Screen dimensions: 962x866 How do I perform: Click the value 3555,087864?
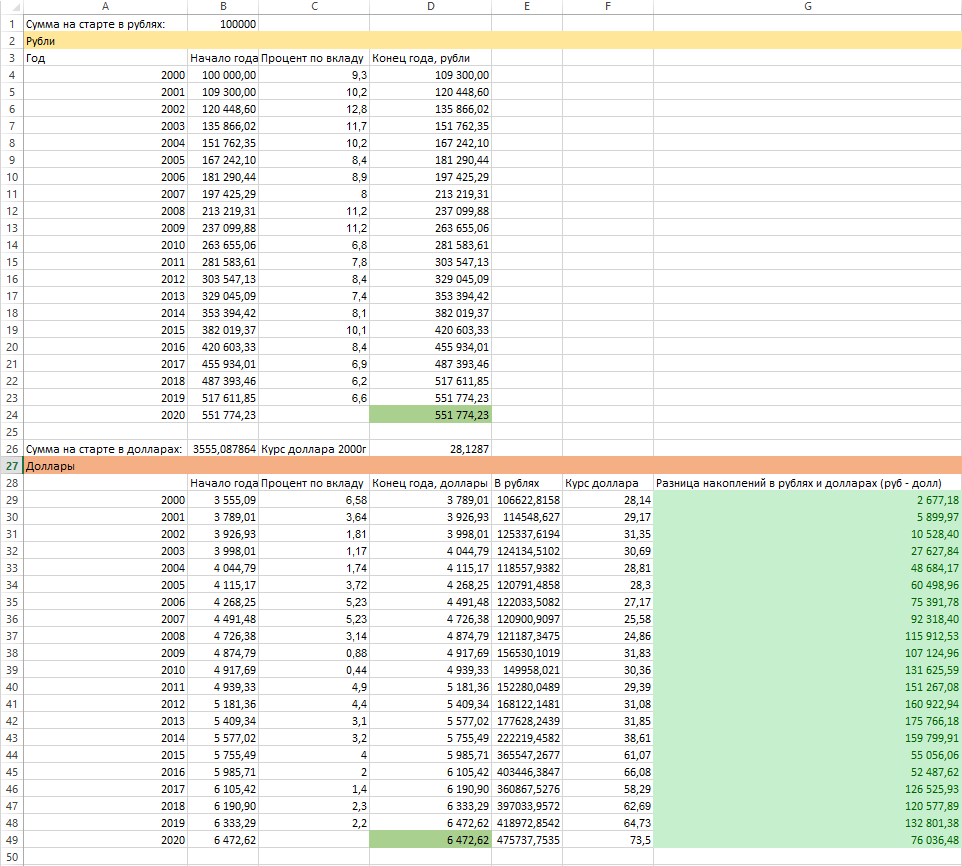coord(223,449)
